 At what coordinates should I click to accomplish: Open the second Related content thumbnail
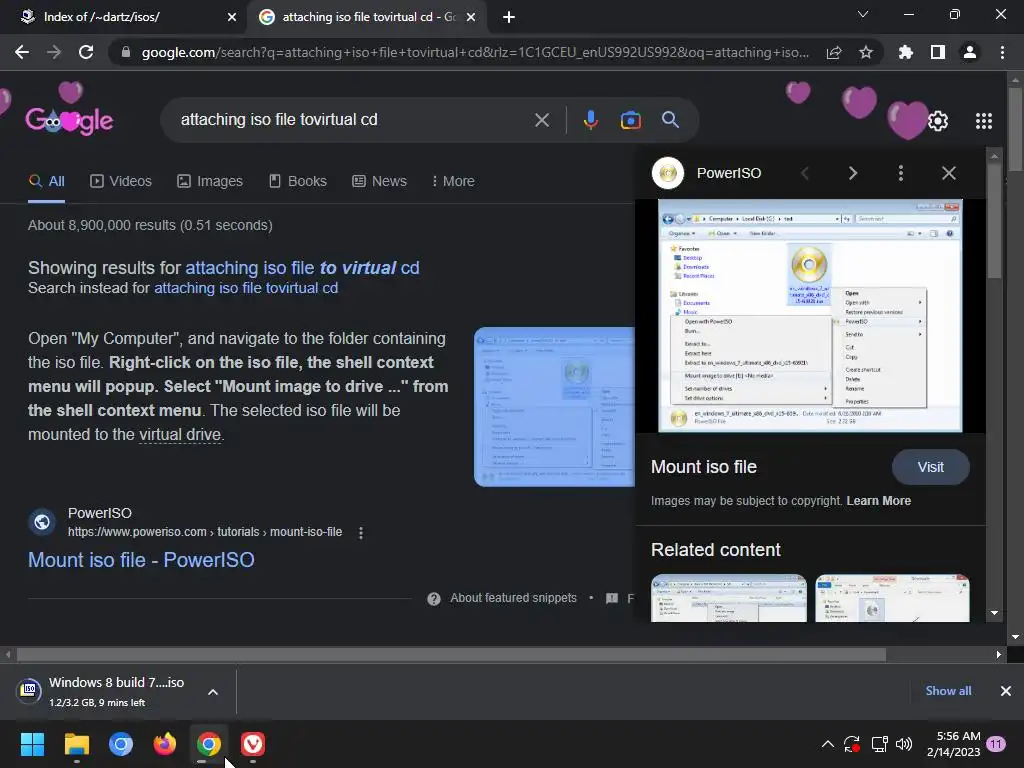click(x=892, y=598)
